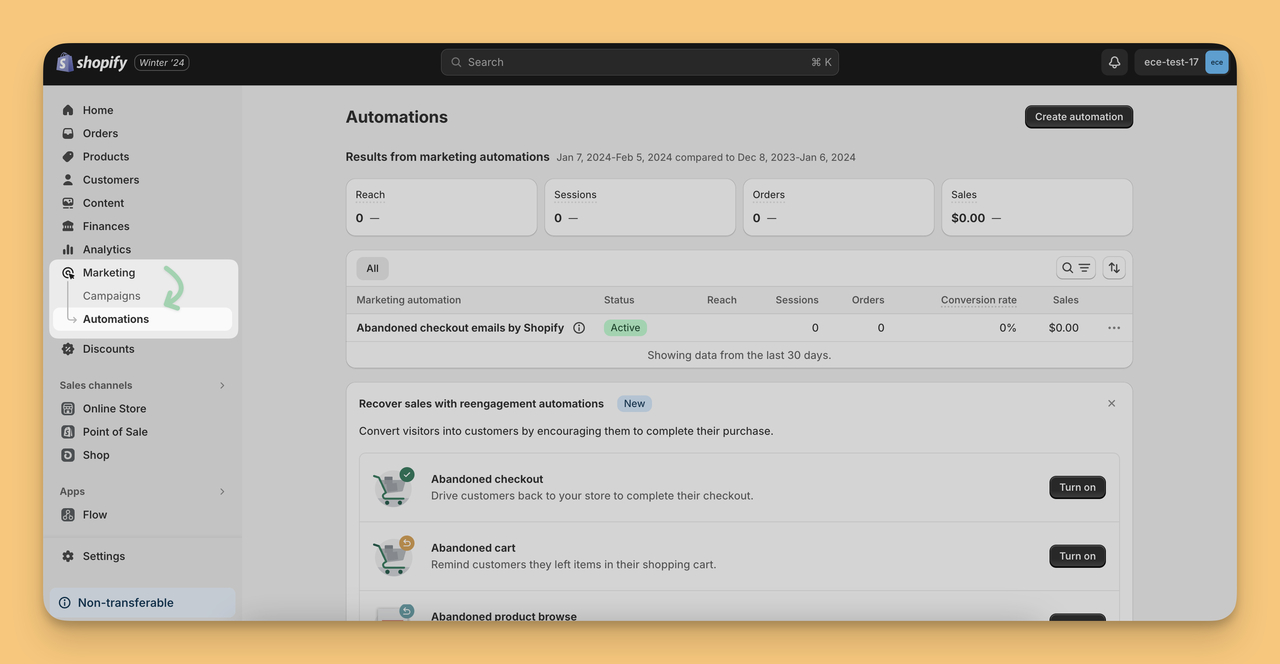The height and width of the screenshot is (664, 1280).
Task: Click info icon beside Abandoned checkout emails
Action: [x=579, y=328]
